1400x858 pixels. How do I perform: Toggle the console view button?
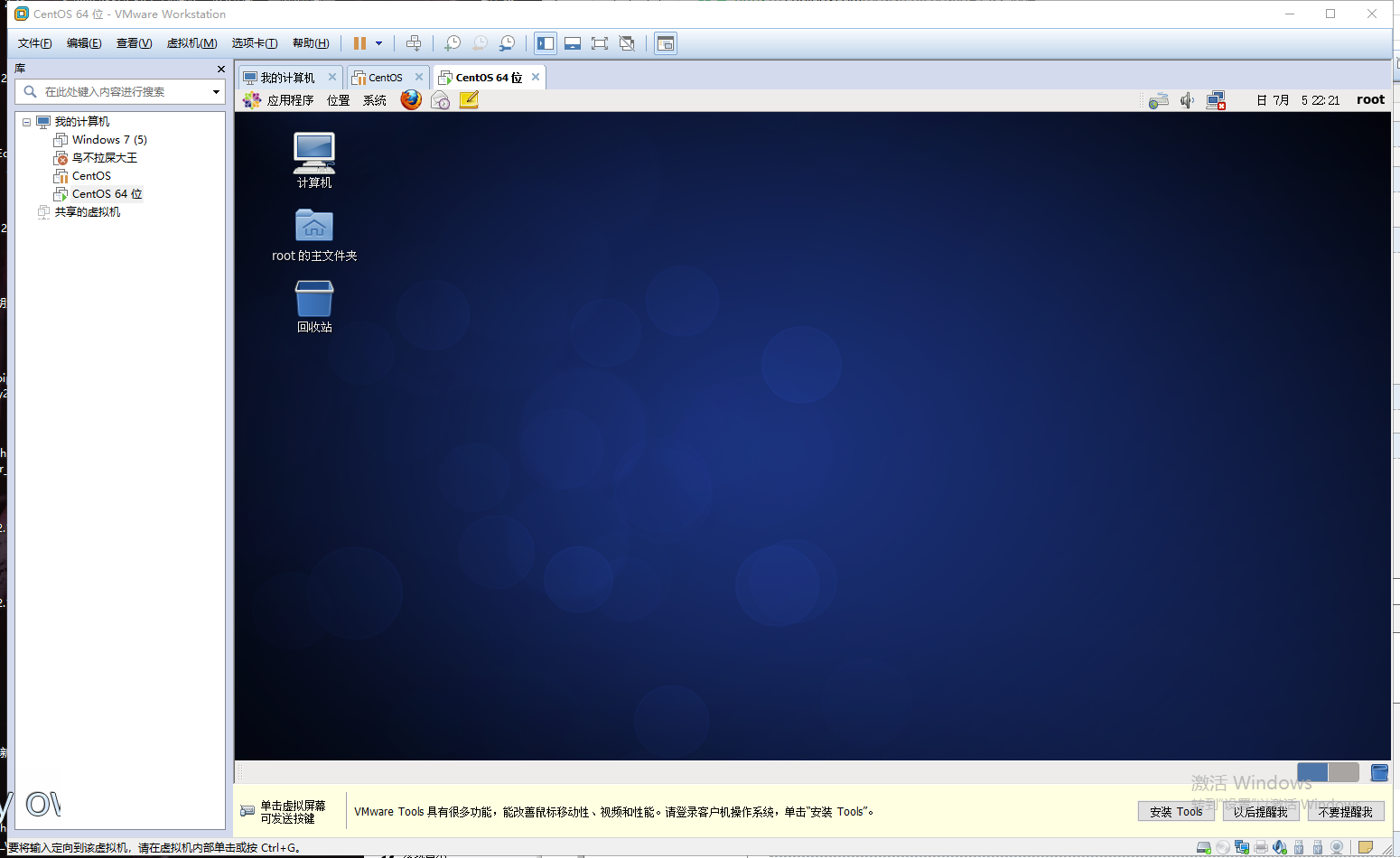[666, 43]
